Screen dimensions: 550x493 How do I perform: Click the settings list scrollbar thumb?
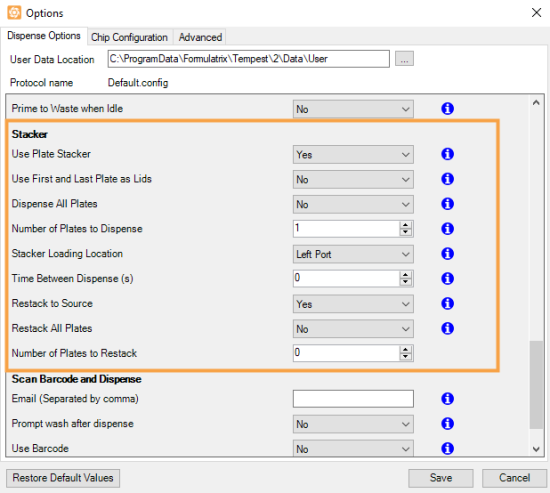point(536,384)
